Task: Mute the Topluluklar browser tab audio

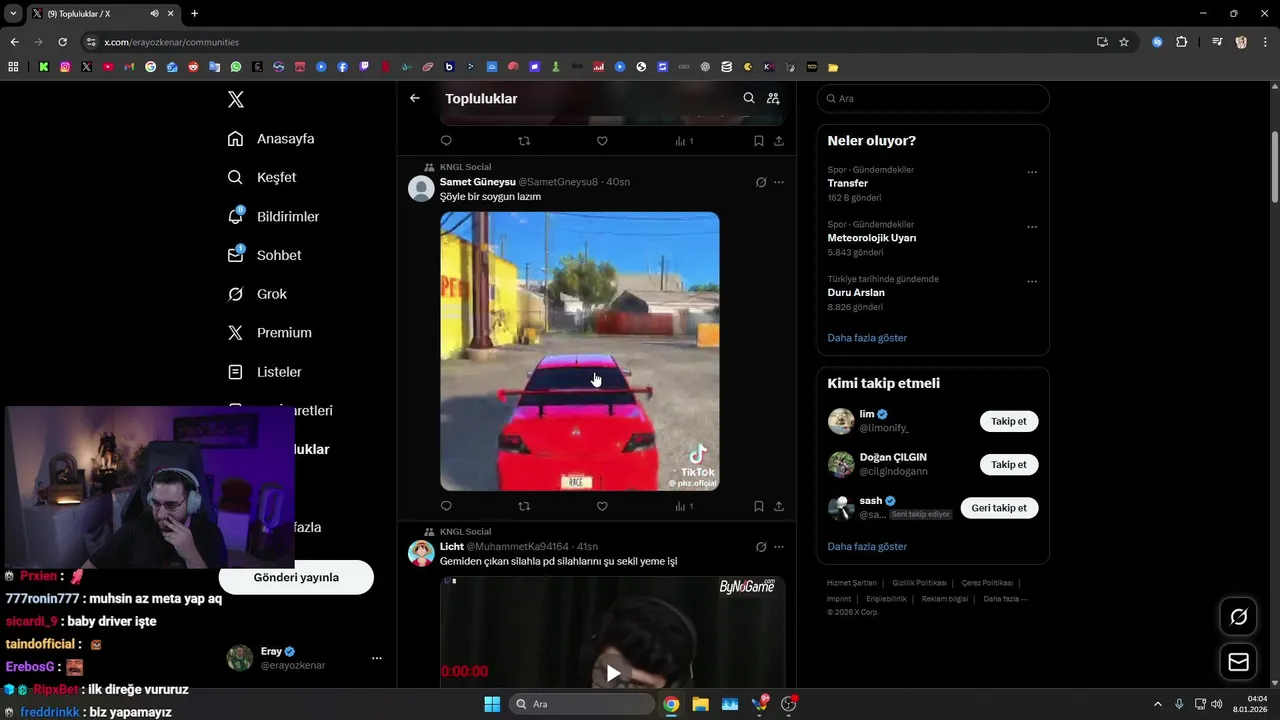Action: coord(154,14)
